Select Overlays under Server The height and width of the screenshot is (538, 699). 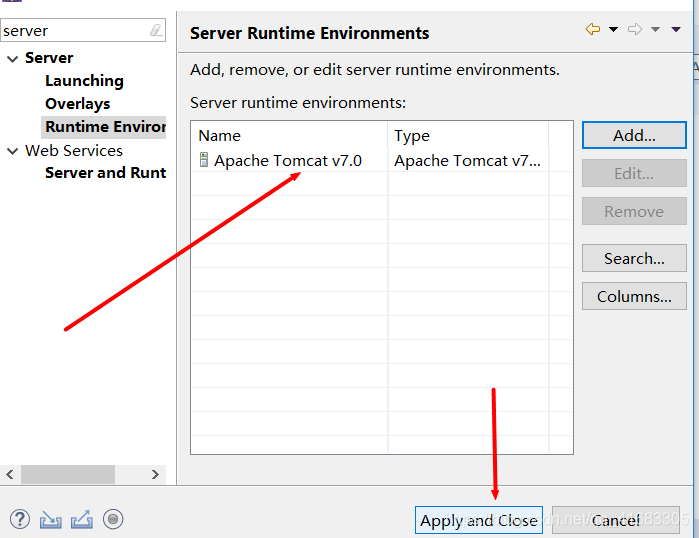pyautogui.click(x=78, y=104)
